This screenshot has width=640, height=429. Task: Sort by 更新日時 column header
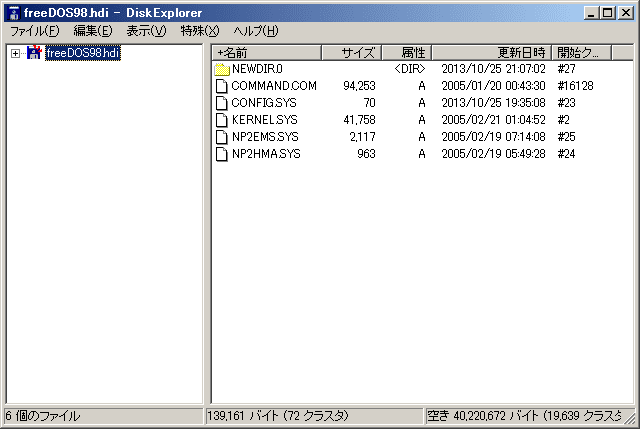[492, 53]
